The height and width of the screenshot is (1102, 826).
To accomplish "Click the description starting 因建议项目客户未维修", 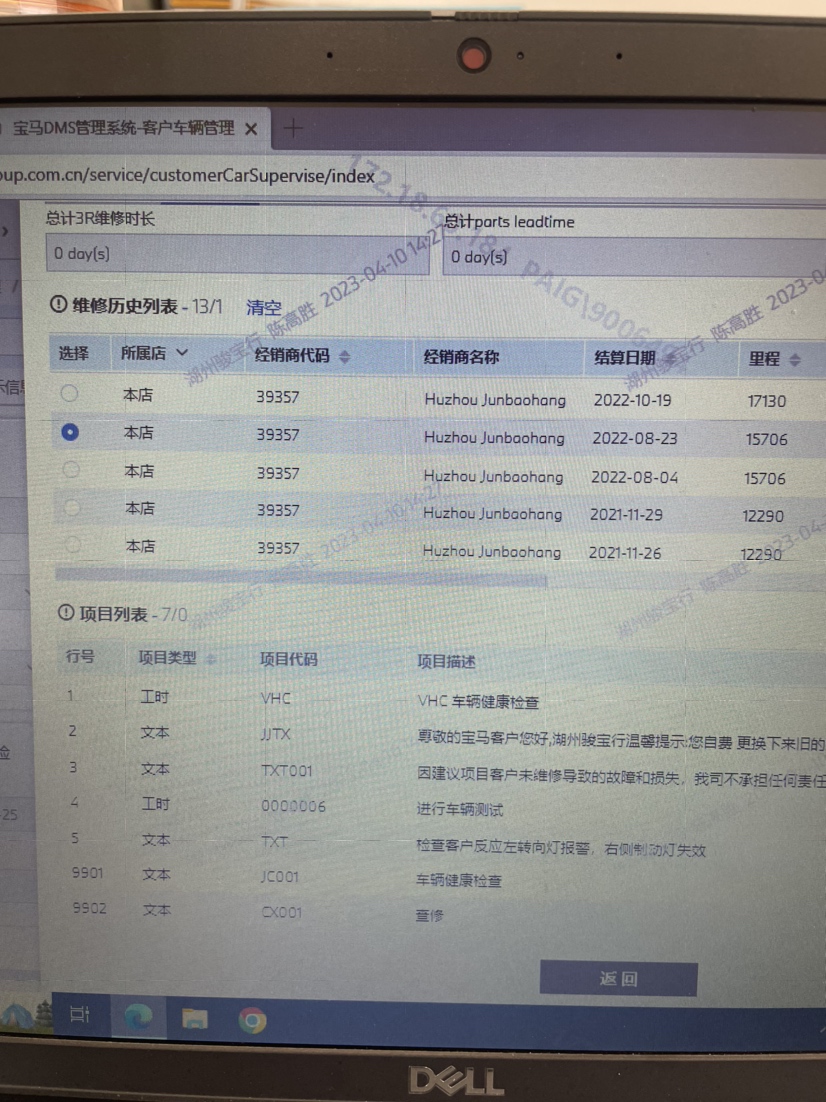I will pos(621,777).
